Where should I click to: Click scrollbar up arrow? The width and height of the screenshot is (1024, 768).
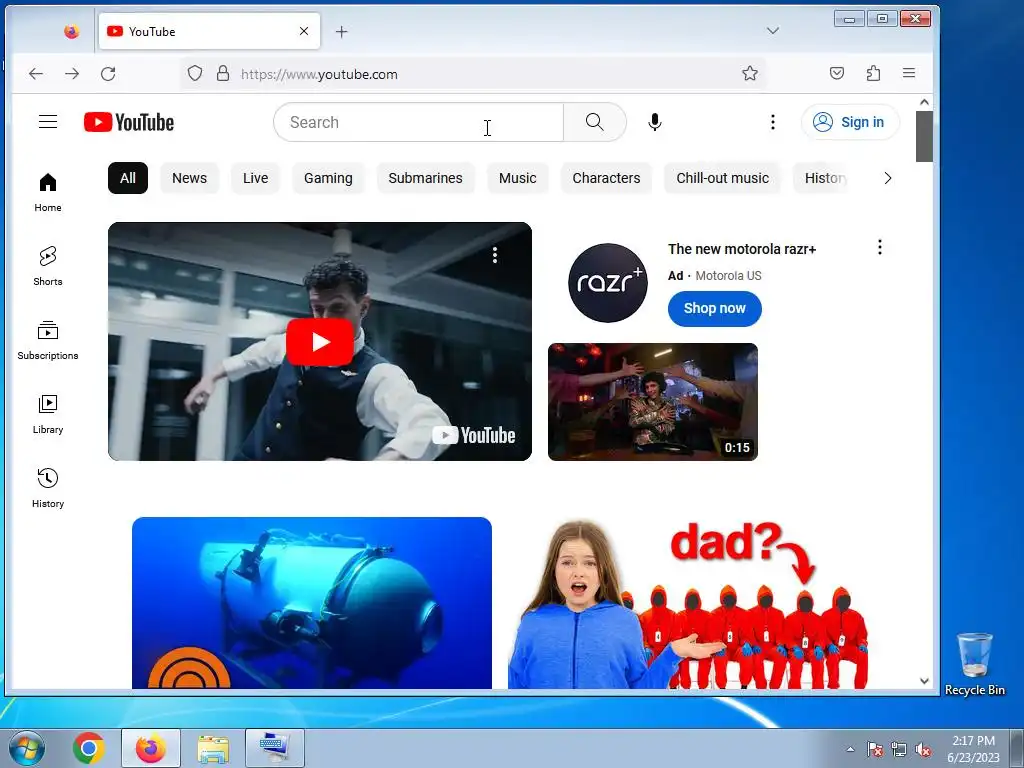click(924, 102)
